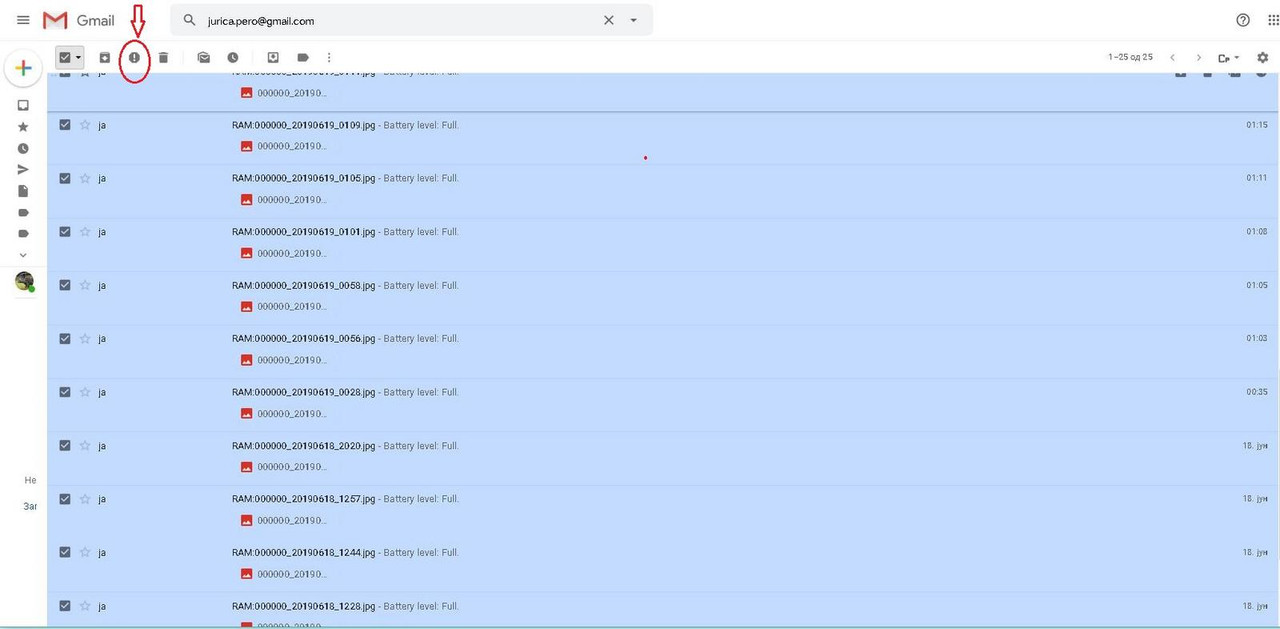
Task: Open the More options three-dot menu
Action: [329, 58]
